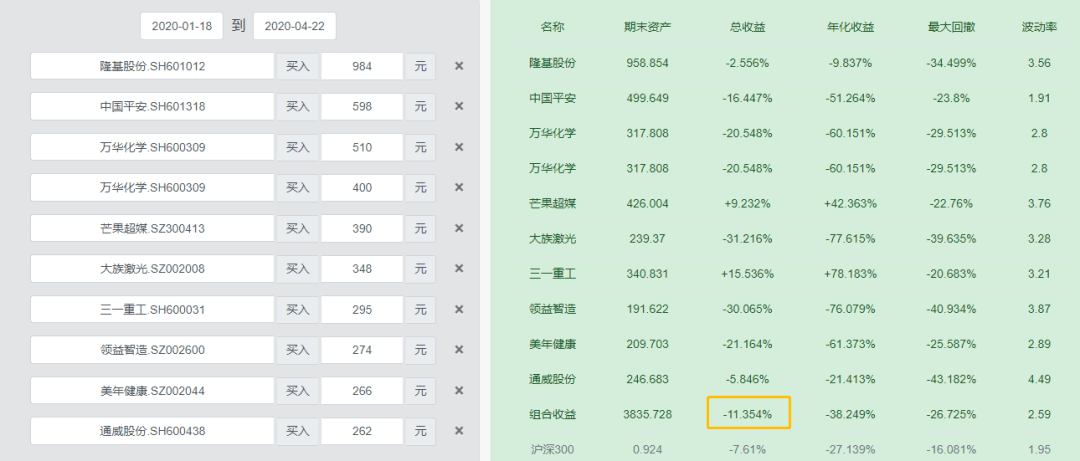
Task: Delete the 万华化学 510 元 row via X
Action: (x=459, y=147)
